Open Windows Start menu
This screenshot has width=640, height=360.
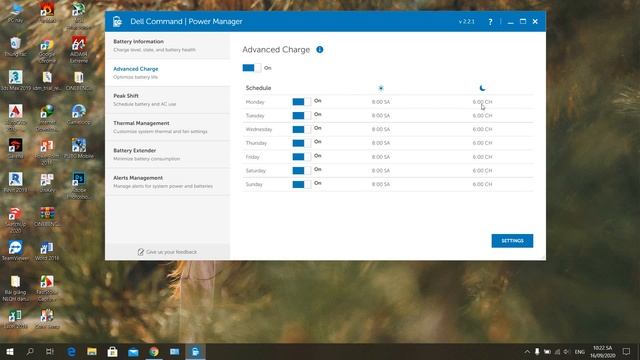click(x=10, y=351)
